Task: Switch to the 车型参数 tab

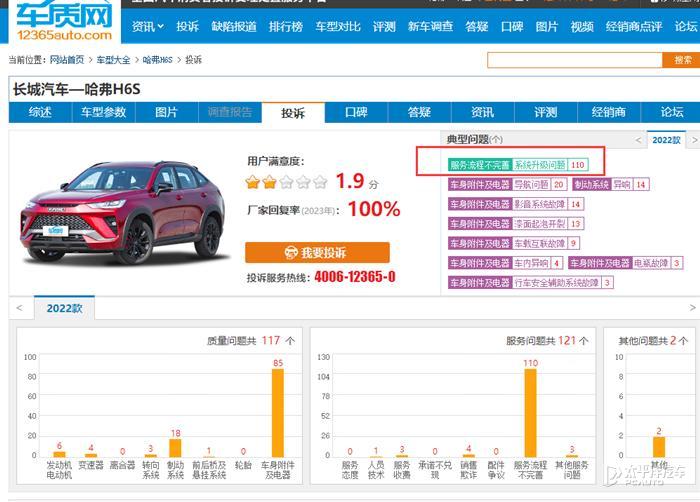Action: (104, 112)
